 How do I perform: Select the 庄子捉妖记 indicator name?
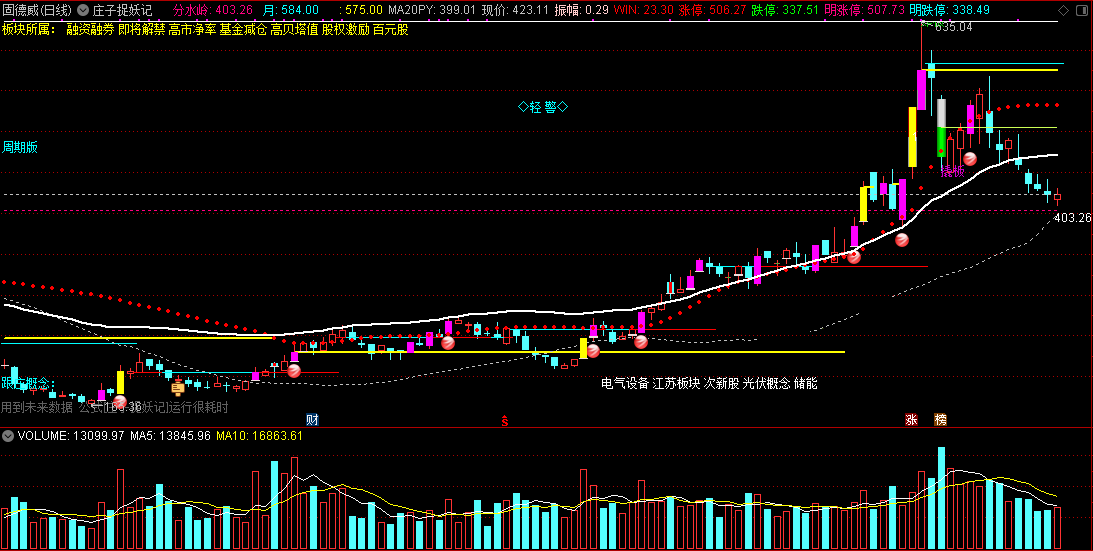point(123,10)
